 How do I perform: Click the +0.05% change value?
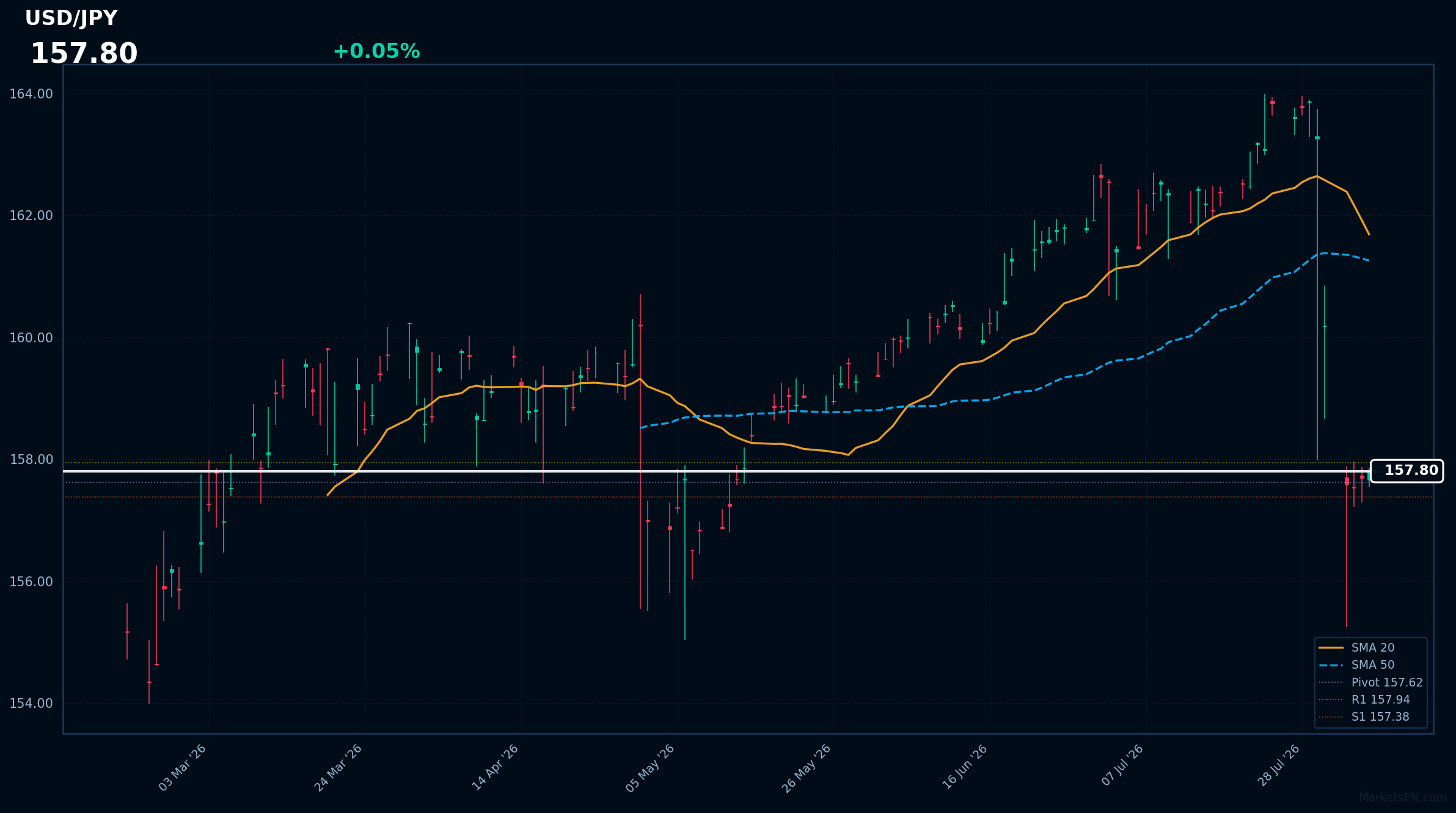(376, 51)
